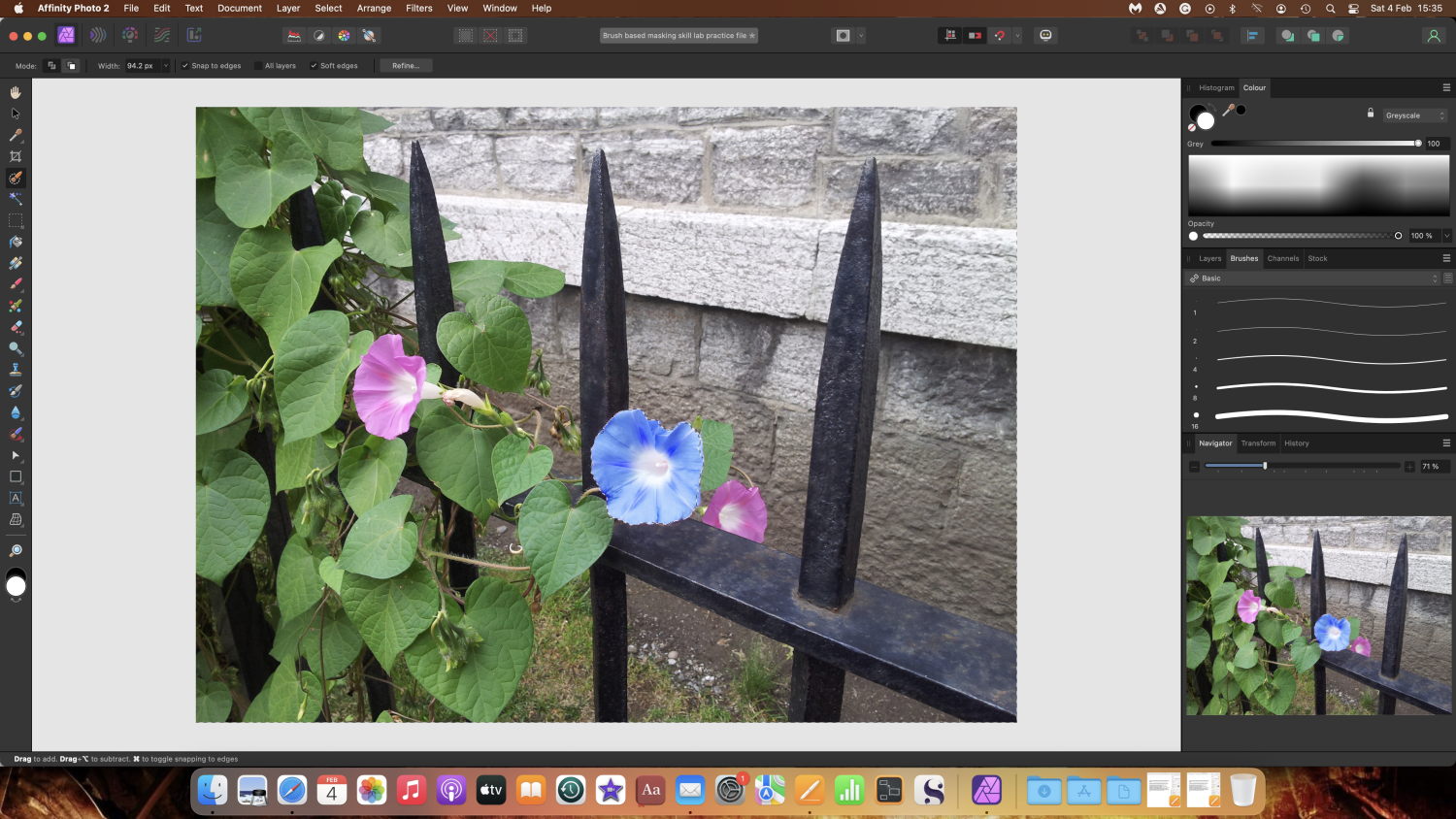Screen dimensions: 1456x819
Task: Select the View (hand) tool
Action: pos(15,92)
